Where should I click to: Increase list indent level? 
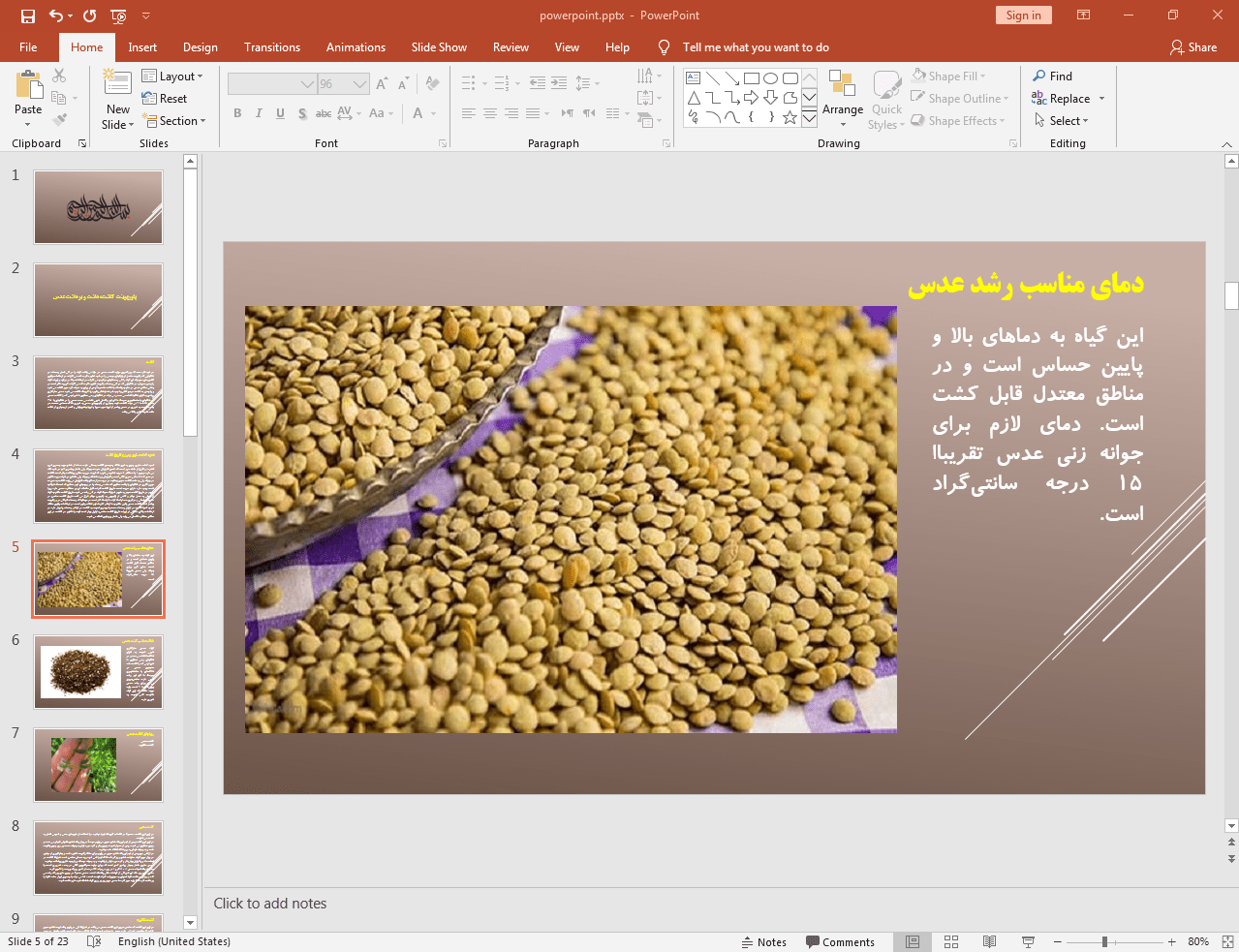click(559, 83)
